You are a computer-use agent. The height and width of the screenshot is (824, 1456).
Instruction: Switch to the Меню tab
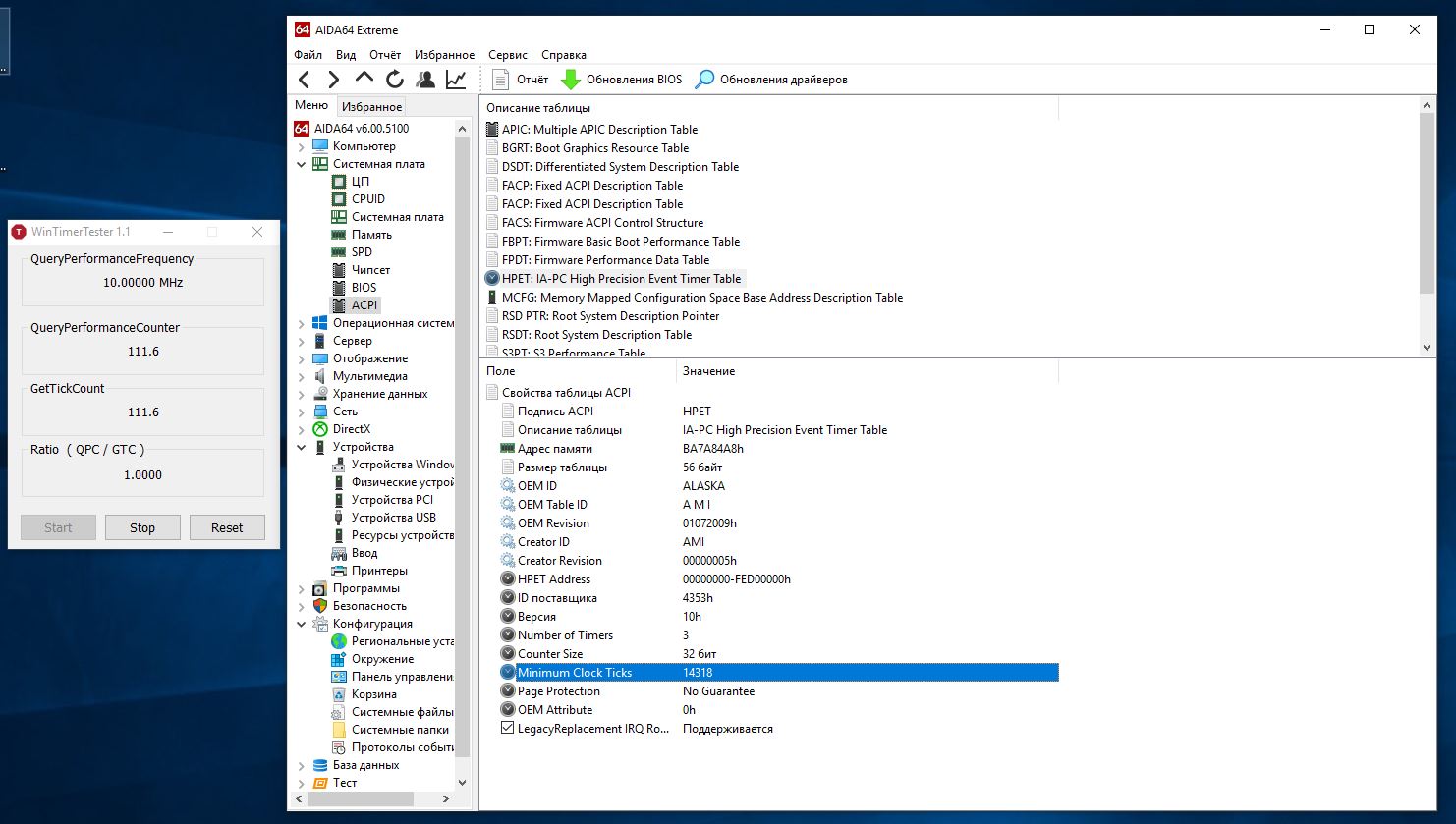click(x=311, y=105)
